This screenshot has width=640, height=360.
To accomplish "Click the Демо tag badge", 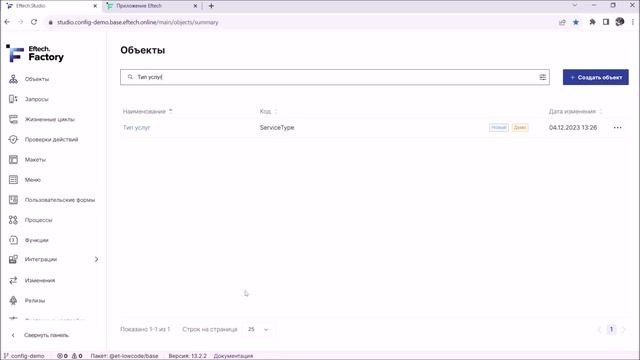I will pos(520,127).
